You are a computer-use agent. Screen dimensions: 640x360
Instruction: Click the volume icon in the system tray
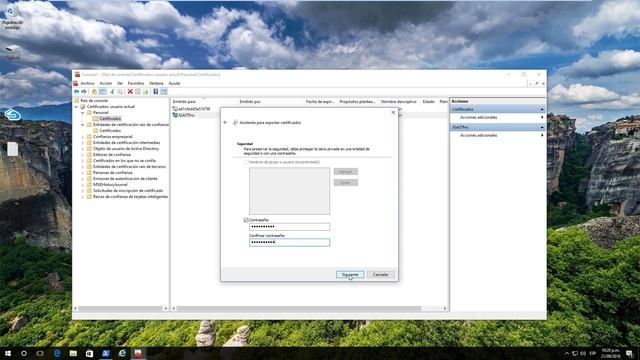[x=583, y=353]
